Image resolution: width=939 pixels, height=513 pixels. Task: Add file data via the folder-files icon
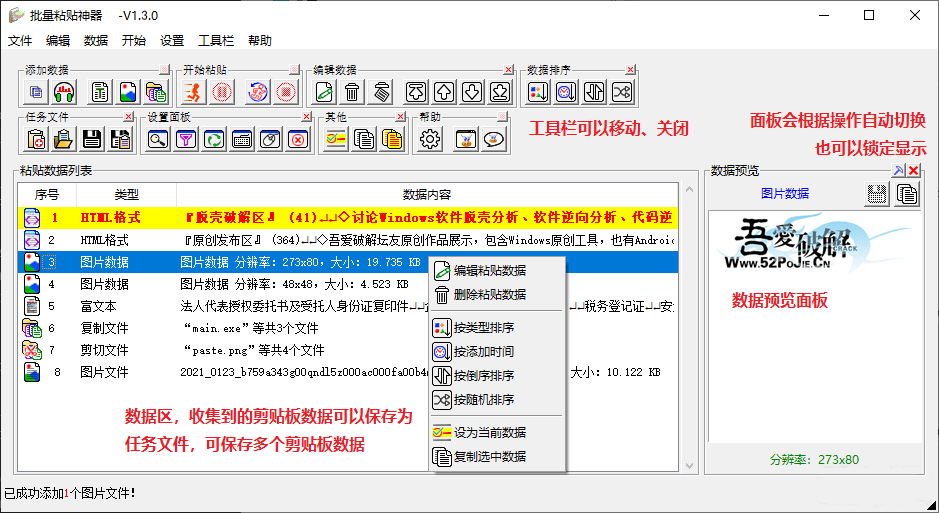(156, 92)
